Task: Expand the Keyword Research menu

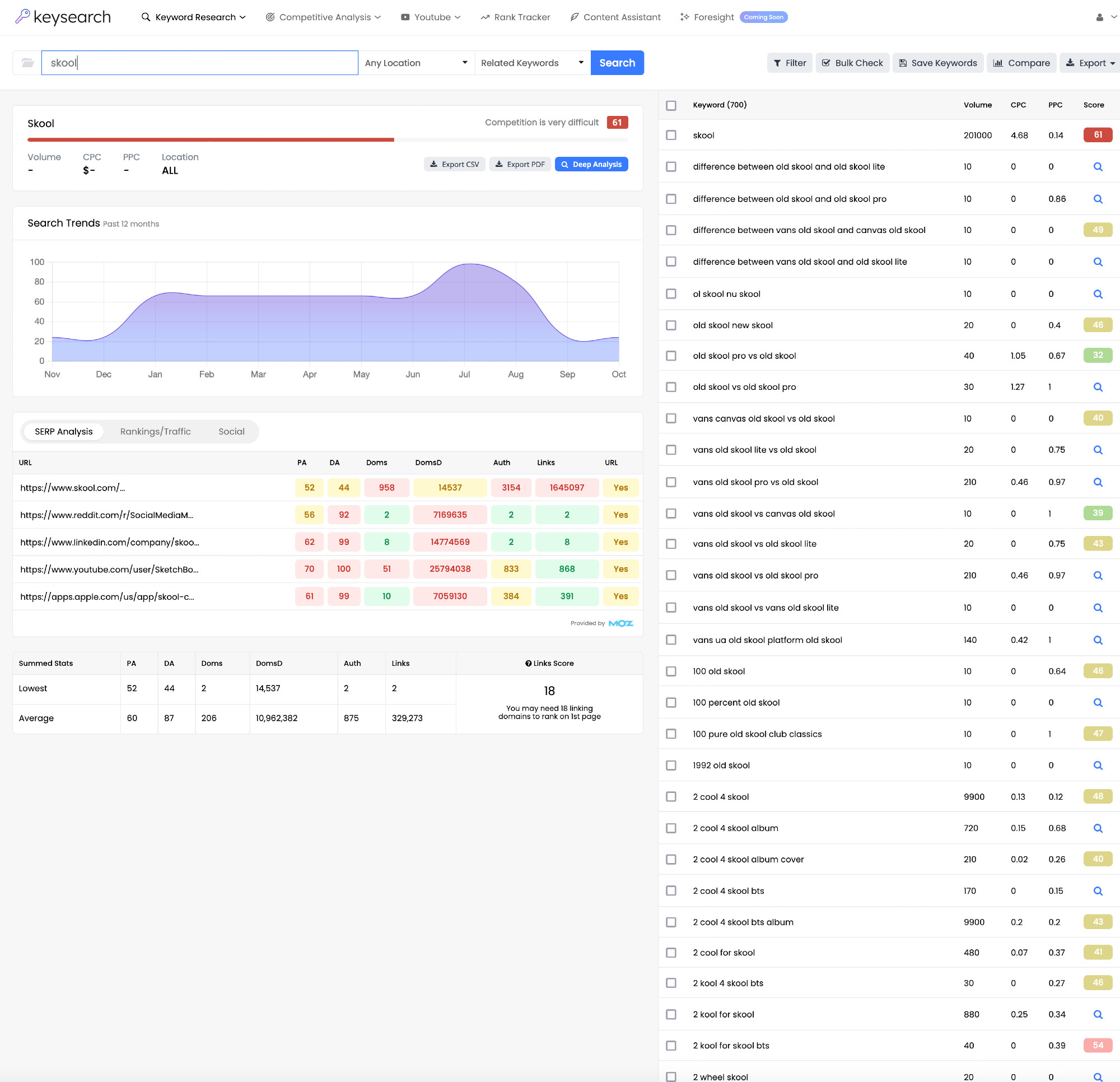Action: (x=194, y=17)
